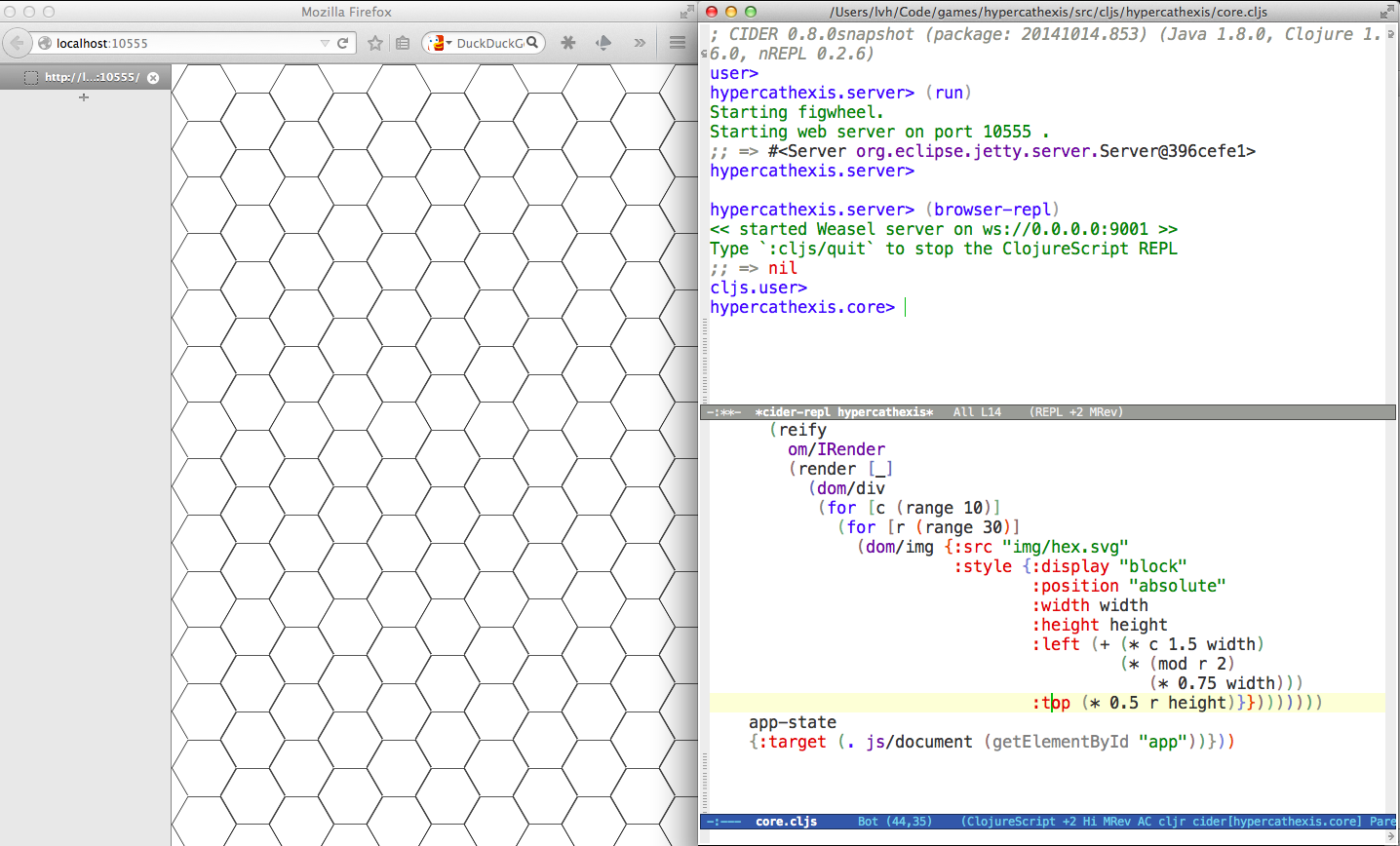Show the bookmarks list icon

coord(403,43)
